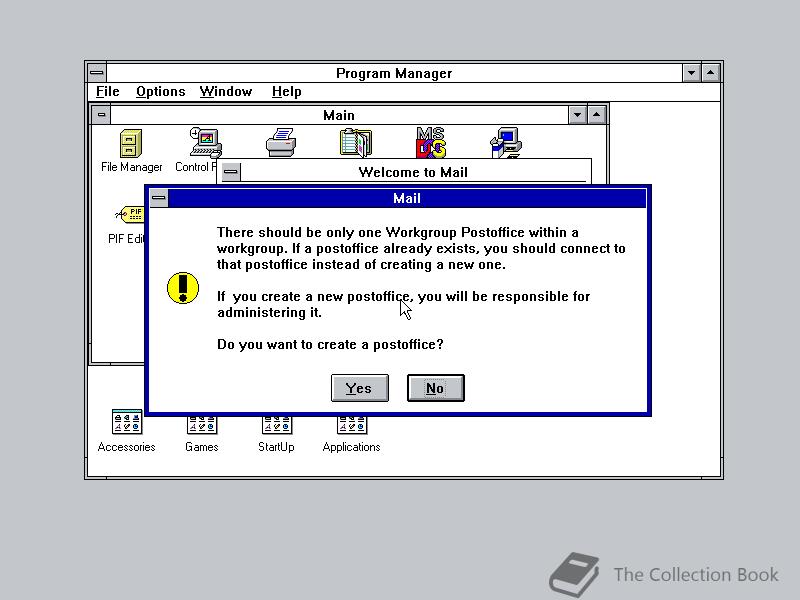The width and height of the screenshot is (800, 600).
Task: Open the Welcome to Mail control menu box
Action: click(x=231, y=171)
